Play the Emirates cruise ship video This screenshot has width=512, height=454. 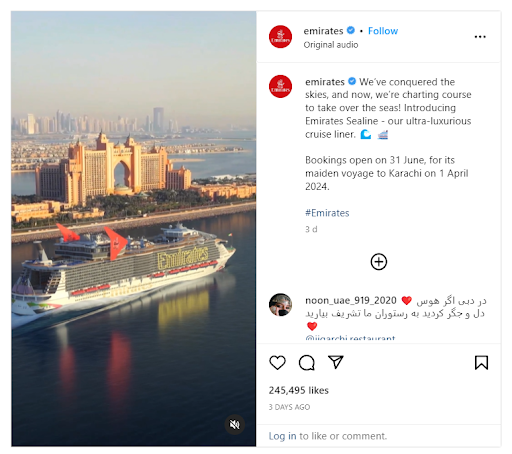134,229
